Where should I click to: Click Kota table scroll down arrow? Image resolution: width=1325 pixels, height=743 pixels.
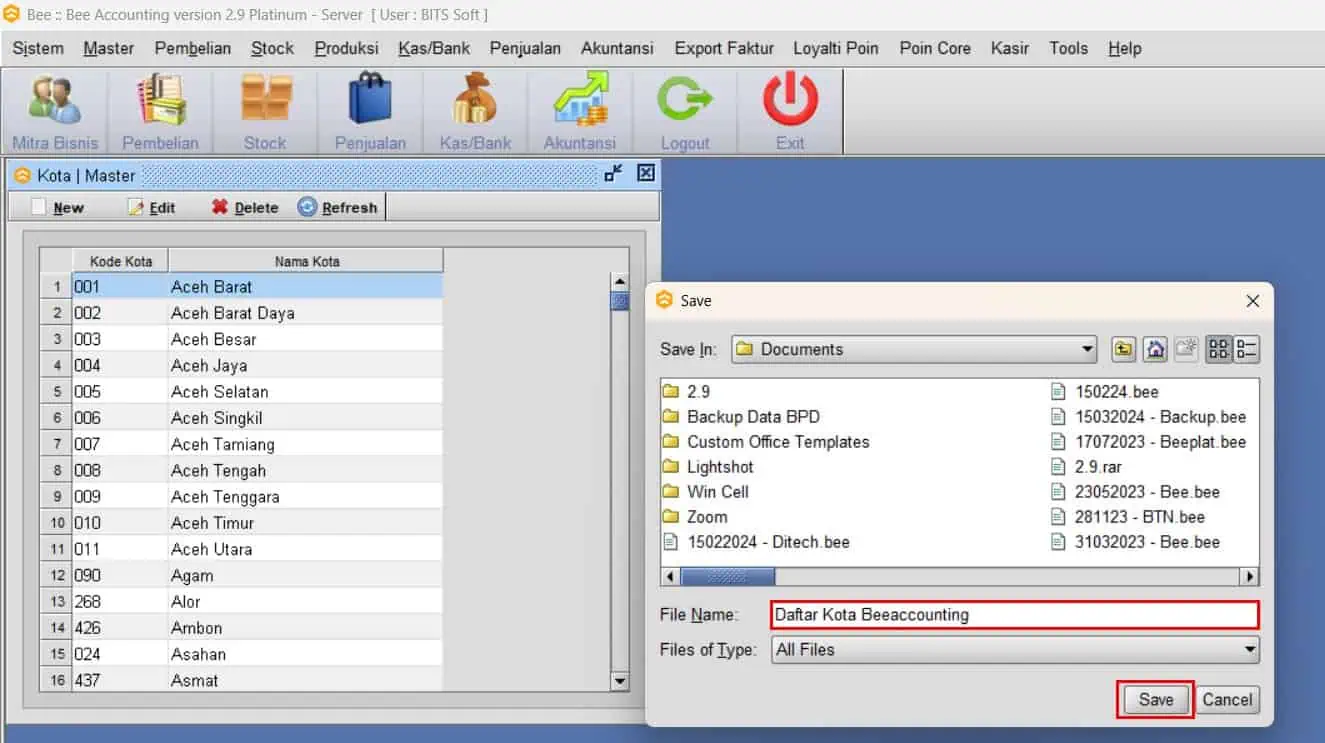pos(620,681)
